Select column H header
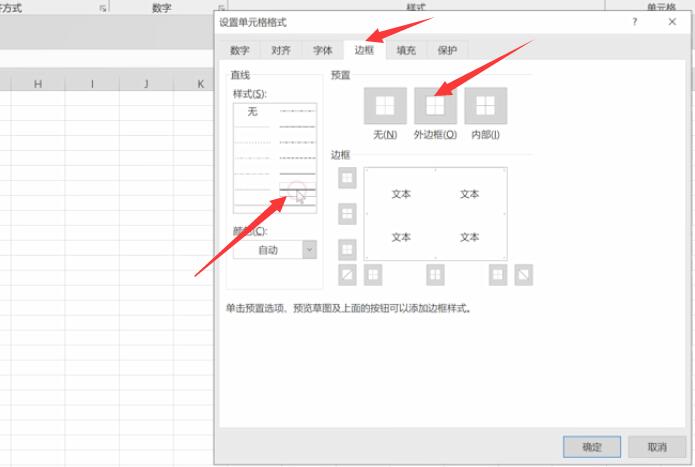This screenshot has width=695, height=467. point(38,84)
